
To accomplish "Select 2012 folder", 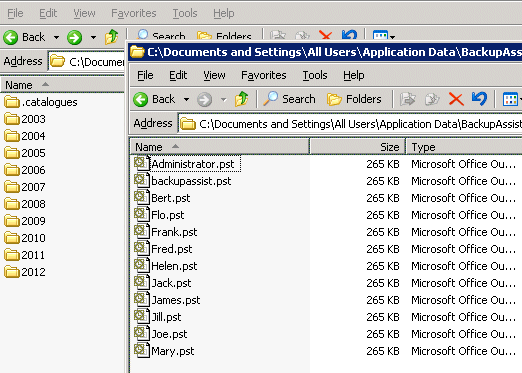I will tap(25, 272).
